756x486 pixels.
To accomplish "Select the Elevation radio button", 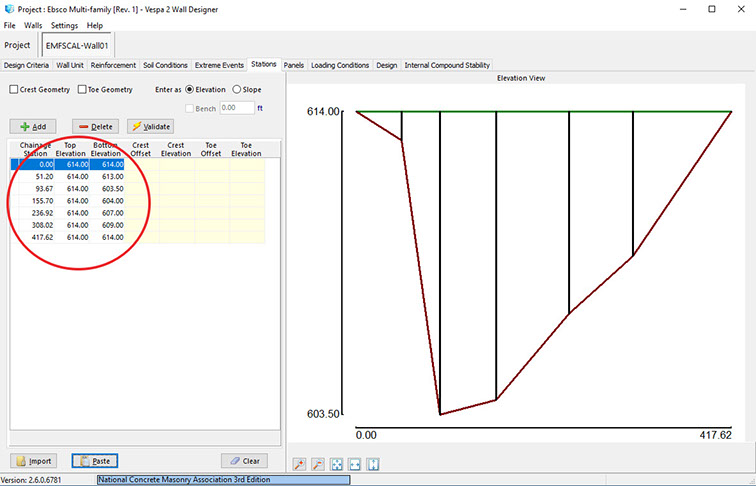I will pyautogui.click(x=190, y=90).
